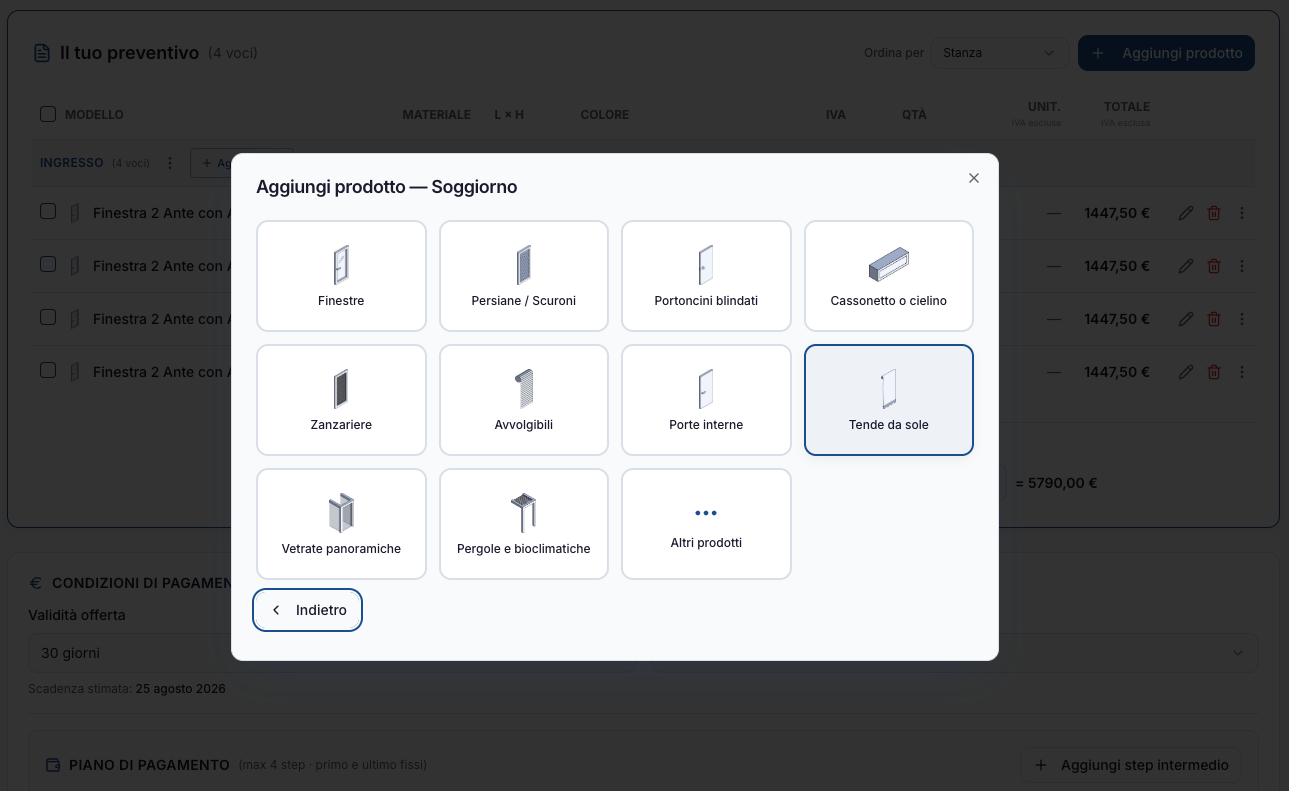
Task: Click the COLORE column header
Action: point(605,115)
